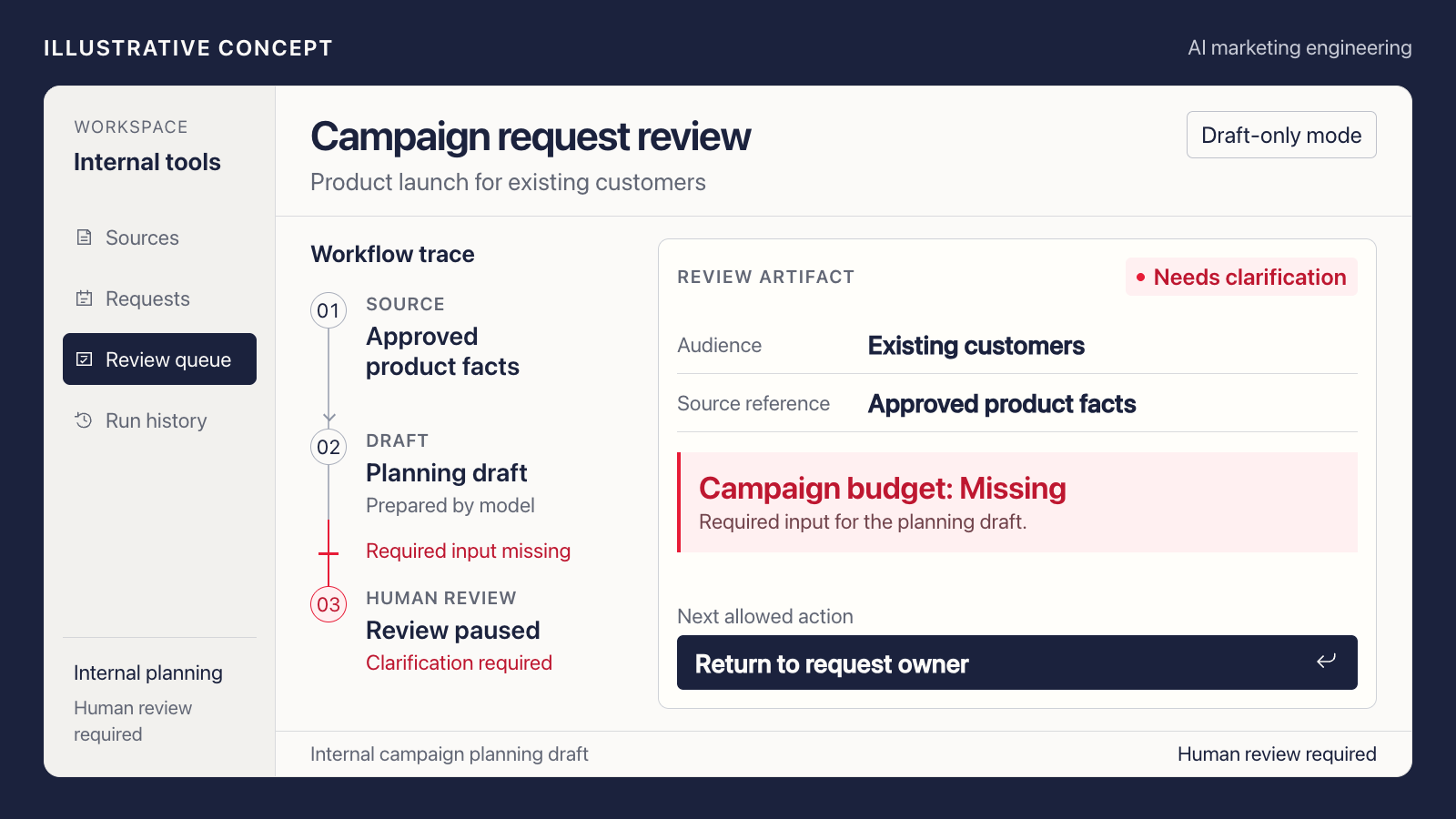Click the Needs clarification status badge
Image resolution: width=1456 pixels, height=819 pixels.
(x=1241, y=277)
